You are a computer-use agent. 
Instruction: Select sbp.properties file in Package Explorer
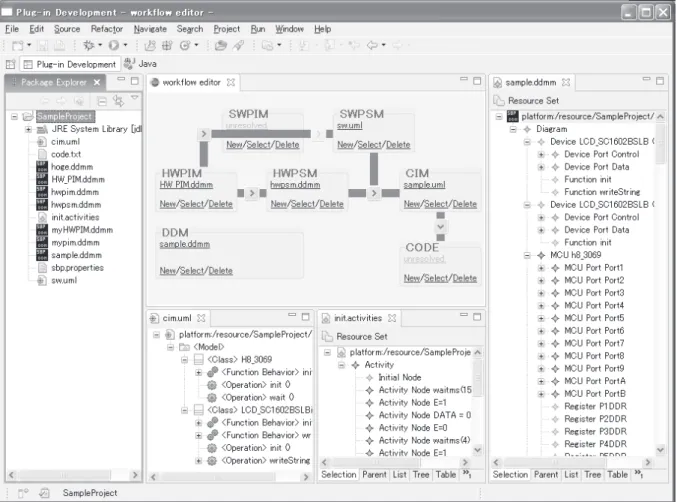[77, 268]
